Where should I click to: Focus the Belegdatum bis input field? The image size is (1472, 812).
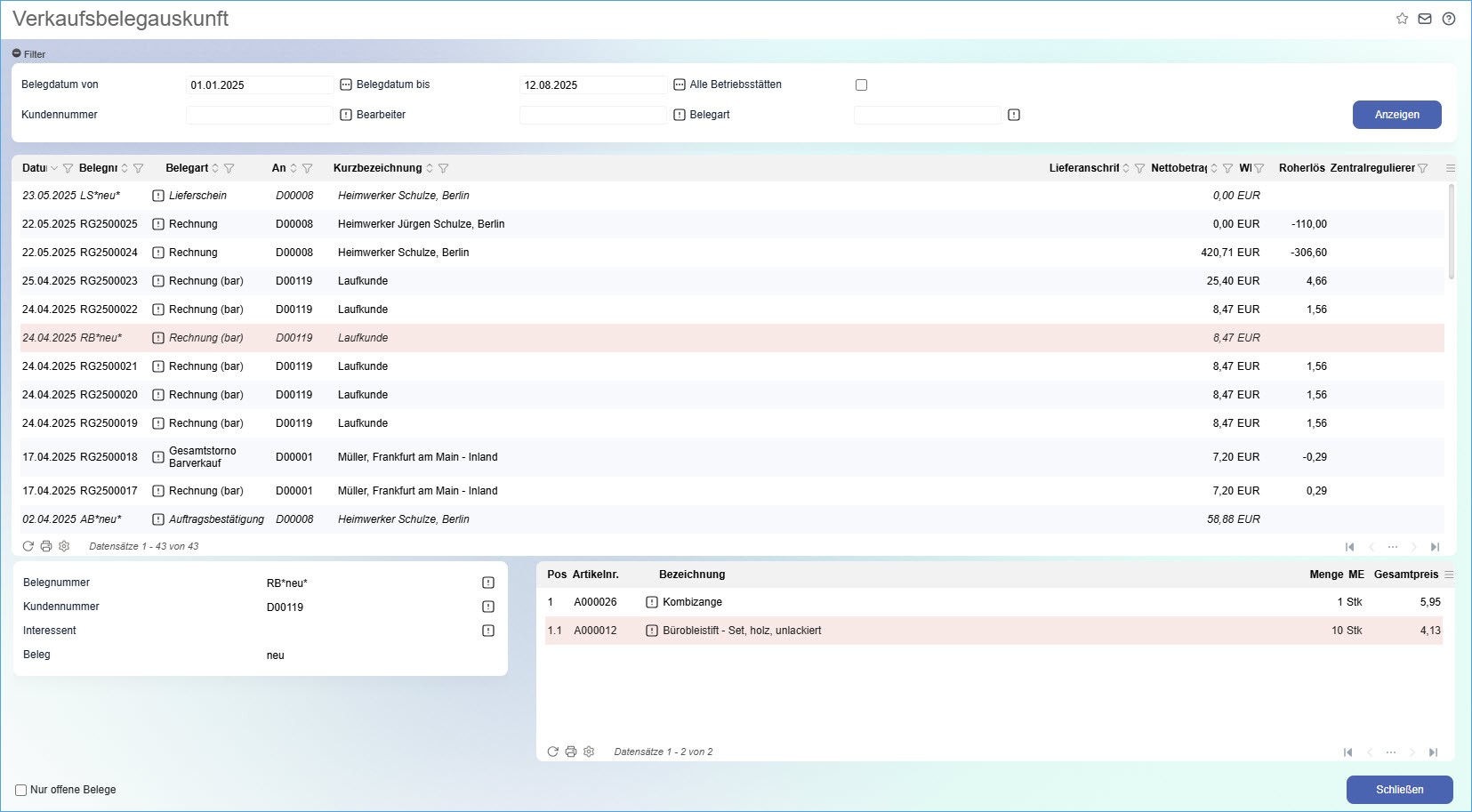click(x=593, y=84)
